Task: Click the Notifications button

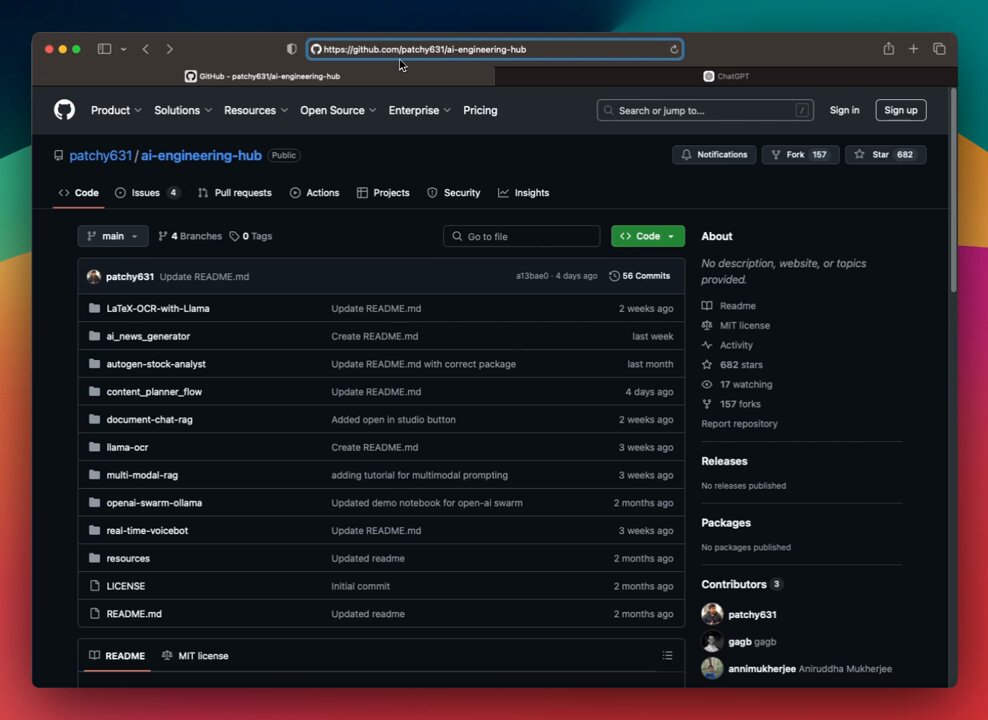Action: tap(714, 154)
